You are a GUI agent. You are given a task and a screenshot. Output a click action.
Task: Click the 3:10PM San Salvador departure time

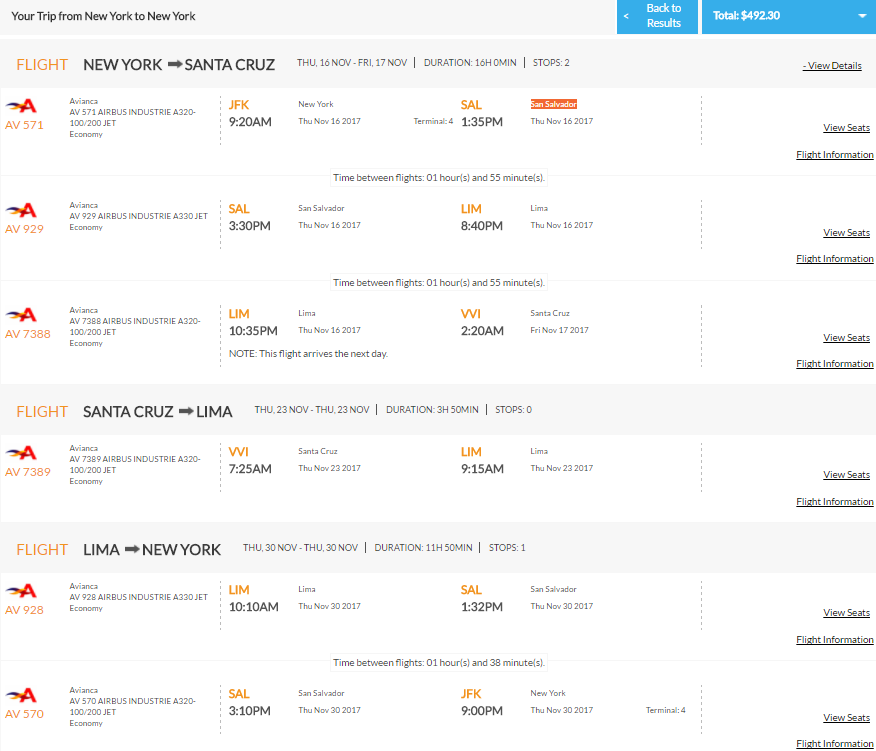(x=250, y=711)
